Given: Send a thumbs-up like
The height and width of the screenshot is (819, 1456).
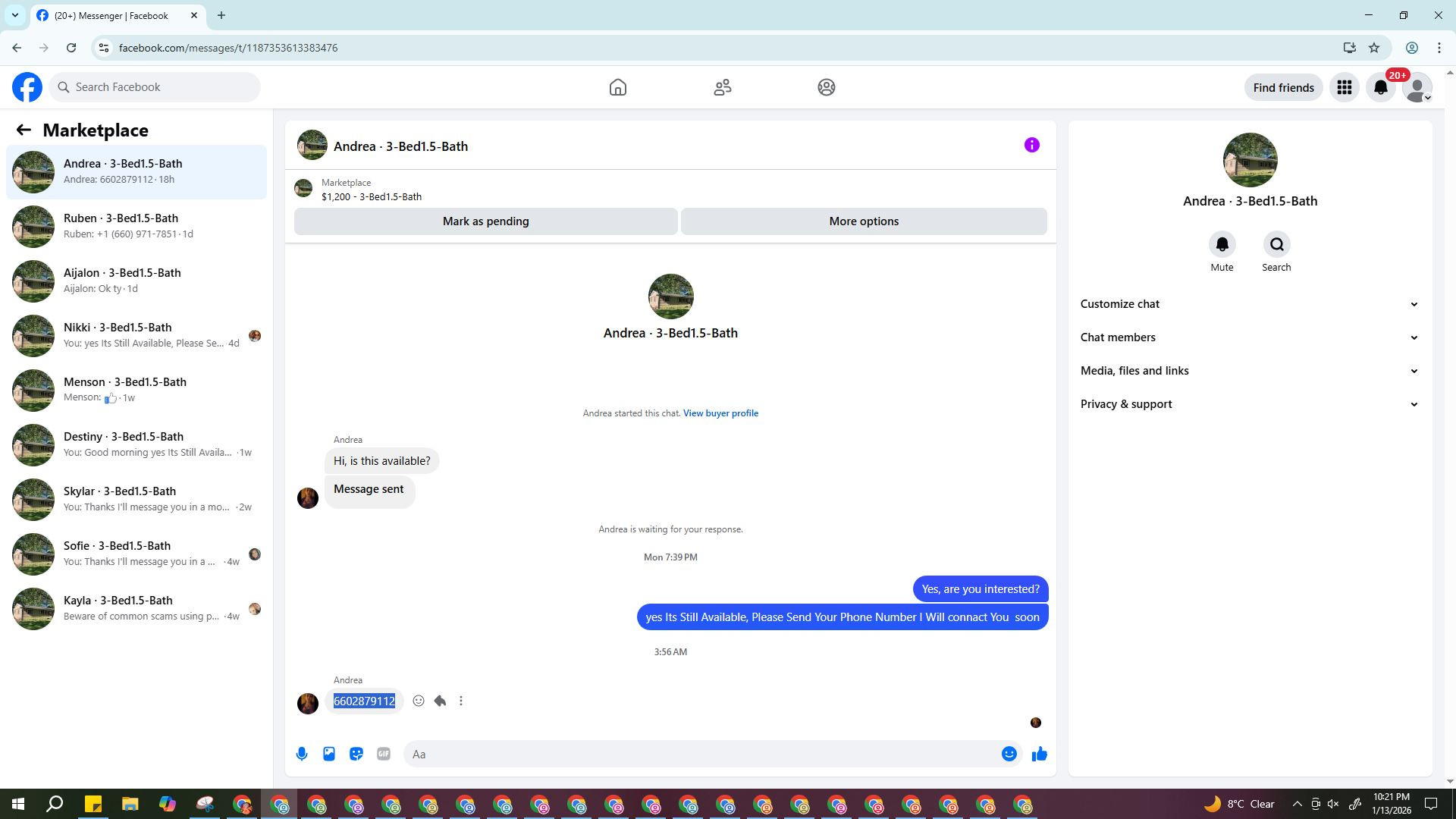Looking at the screenshot, I should 1039,754.
